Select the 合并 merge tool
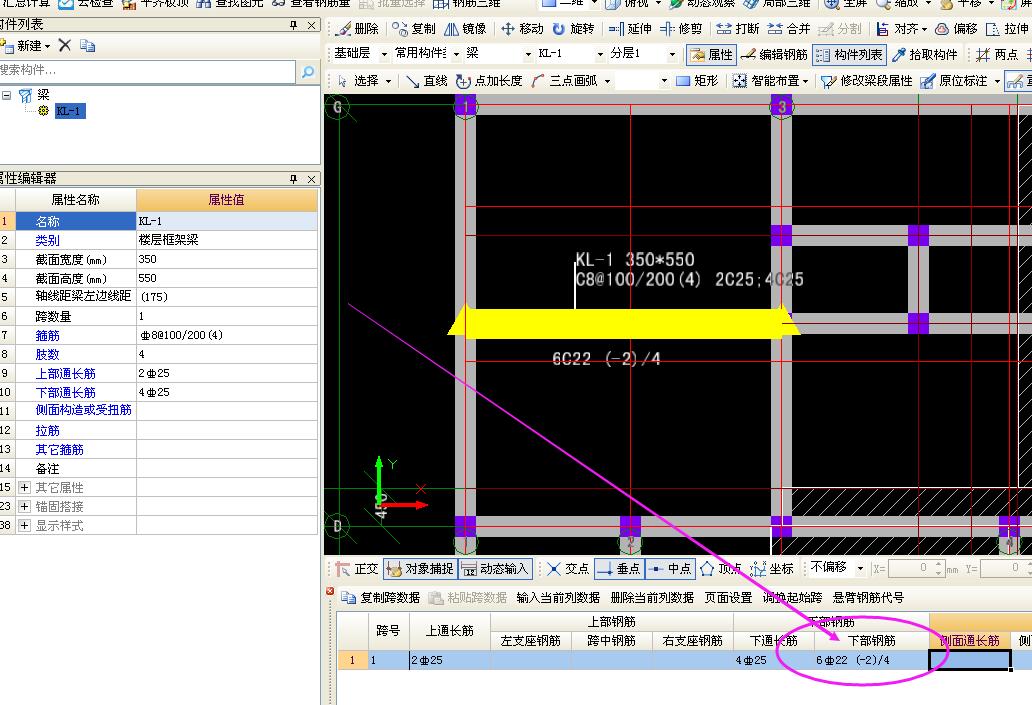The image size is (1032, 705). point(789,29)
